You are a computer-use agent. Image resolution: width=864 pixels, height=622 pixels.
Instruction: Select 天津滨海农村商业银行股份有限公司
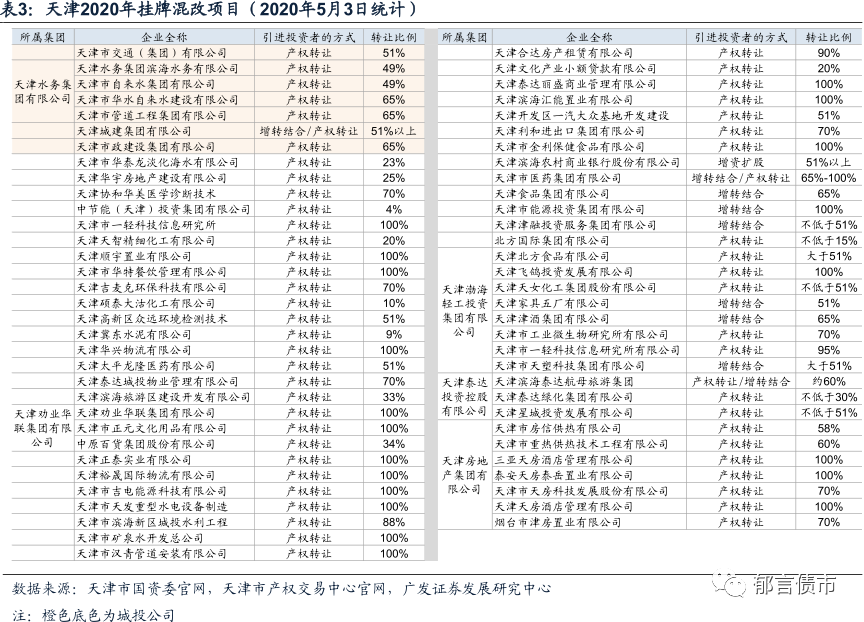click(587, 163)
